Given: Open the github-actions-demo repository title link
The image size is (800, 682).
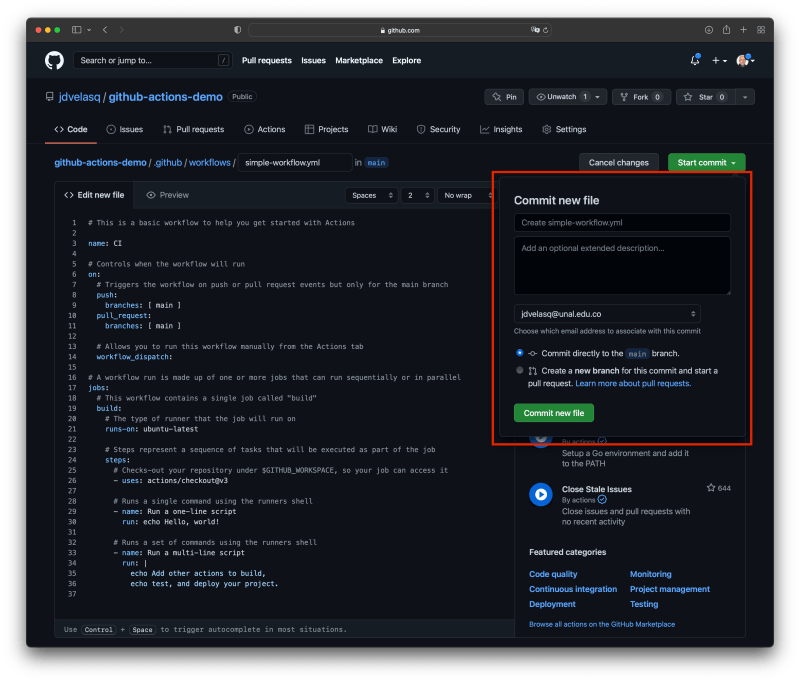Looking at the screenshot, I should click(x=165, y=97).
